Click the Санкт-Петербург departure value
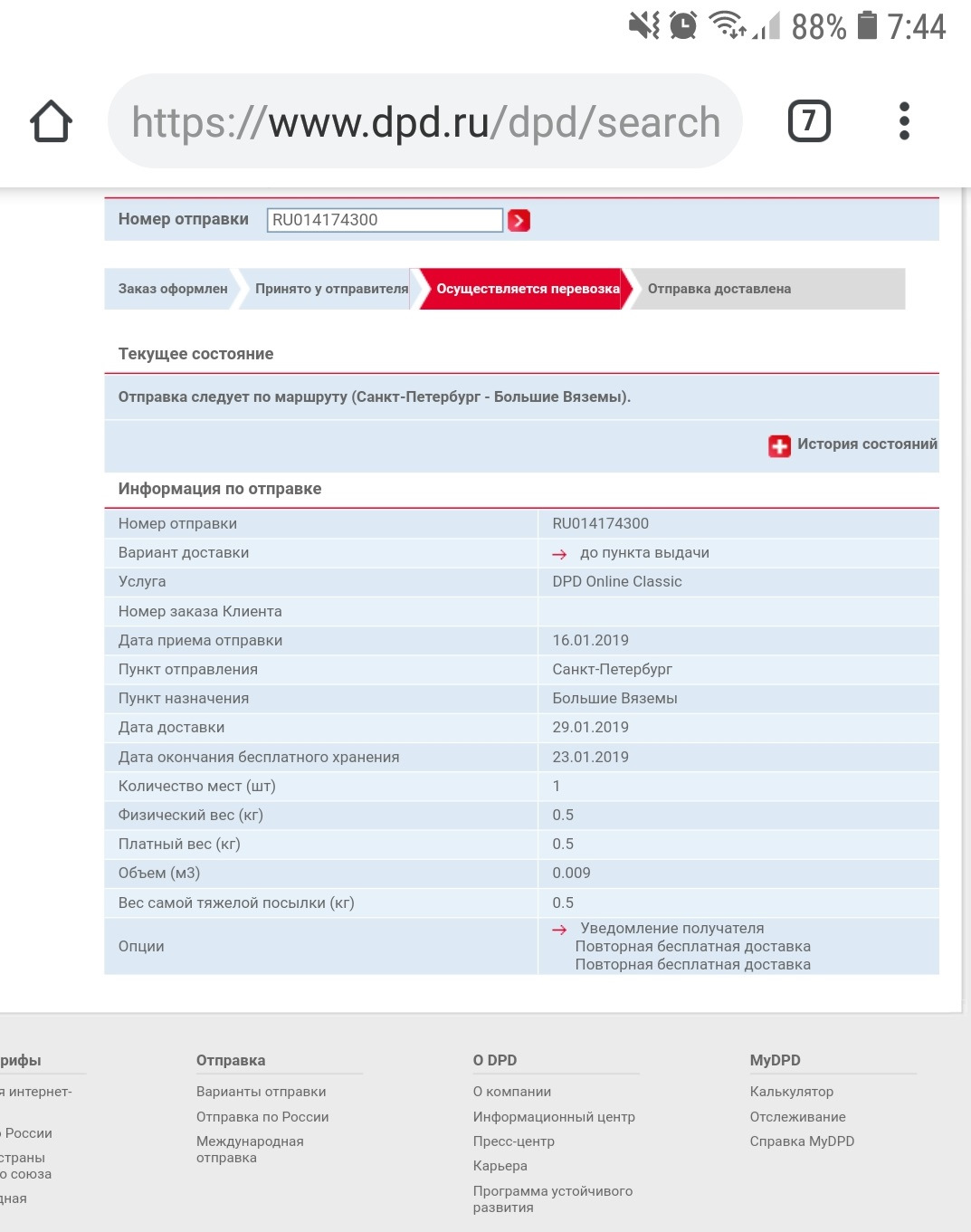Screen dimensions: 971x1232 point(613,670)
